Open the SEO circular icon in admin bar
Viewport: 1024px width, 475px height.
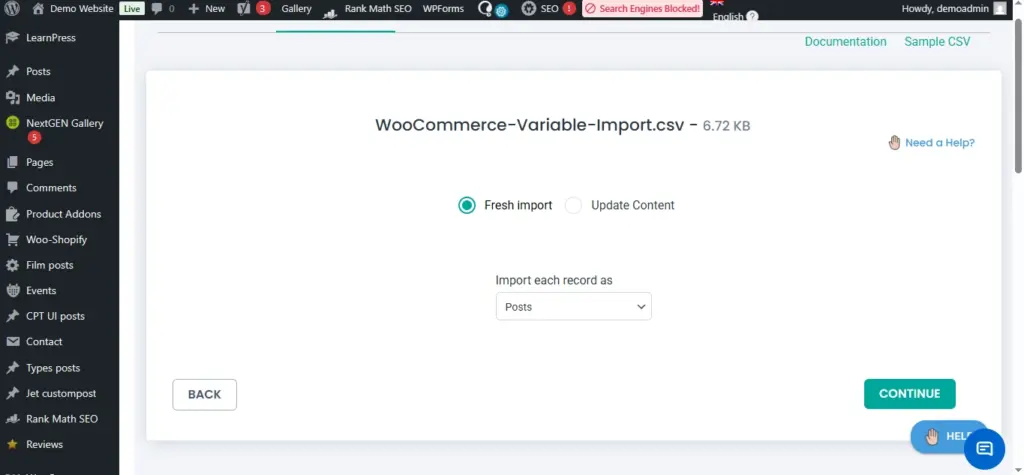(528, 9)
